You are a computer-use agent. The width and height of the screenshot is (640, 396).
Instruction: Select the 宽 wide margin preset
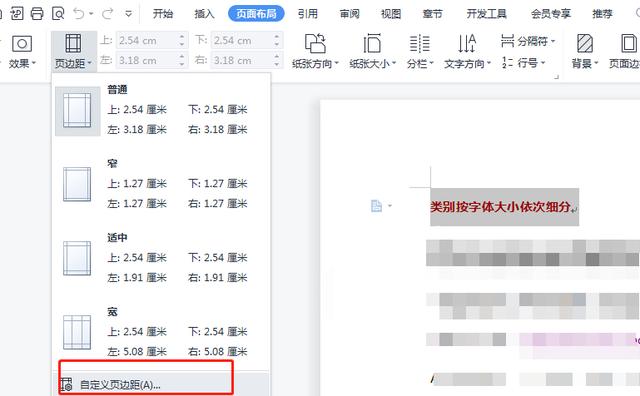[160, 332]
